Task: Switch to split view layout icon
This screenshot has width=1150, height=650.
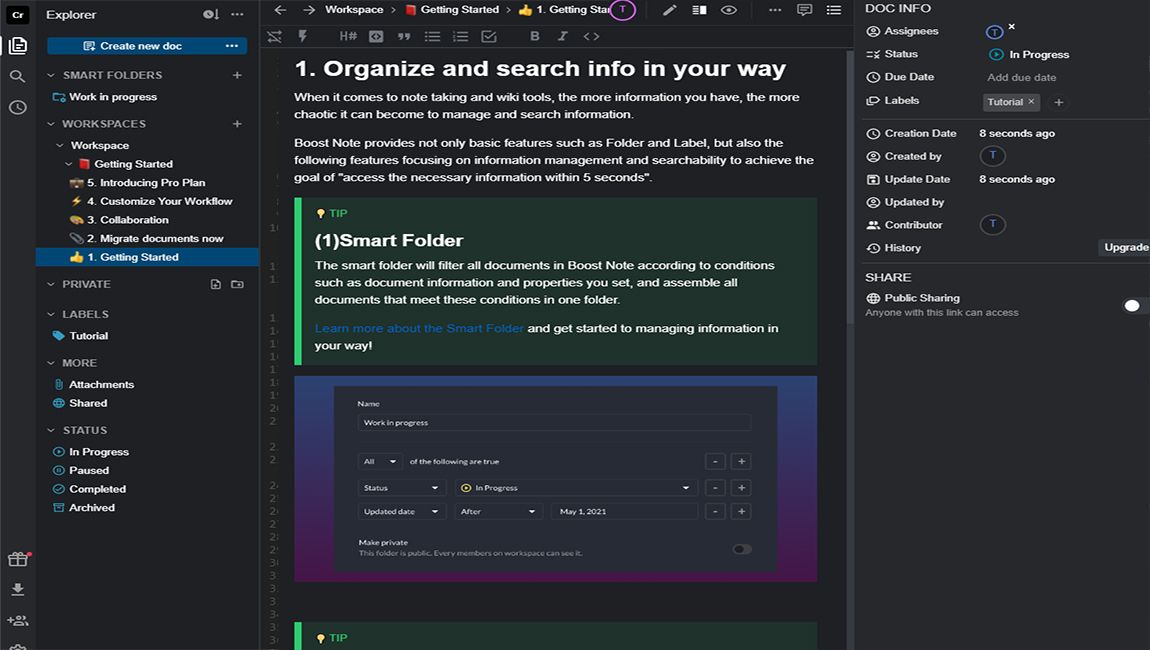Action: (699, 10)
